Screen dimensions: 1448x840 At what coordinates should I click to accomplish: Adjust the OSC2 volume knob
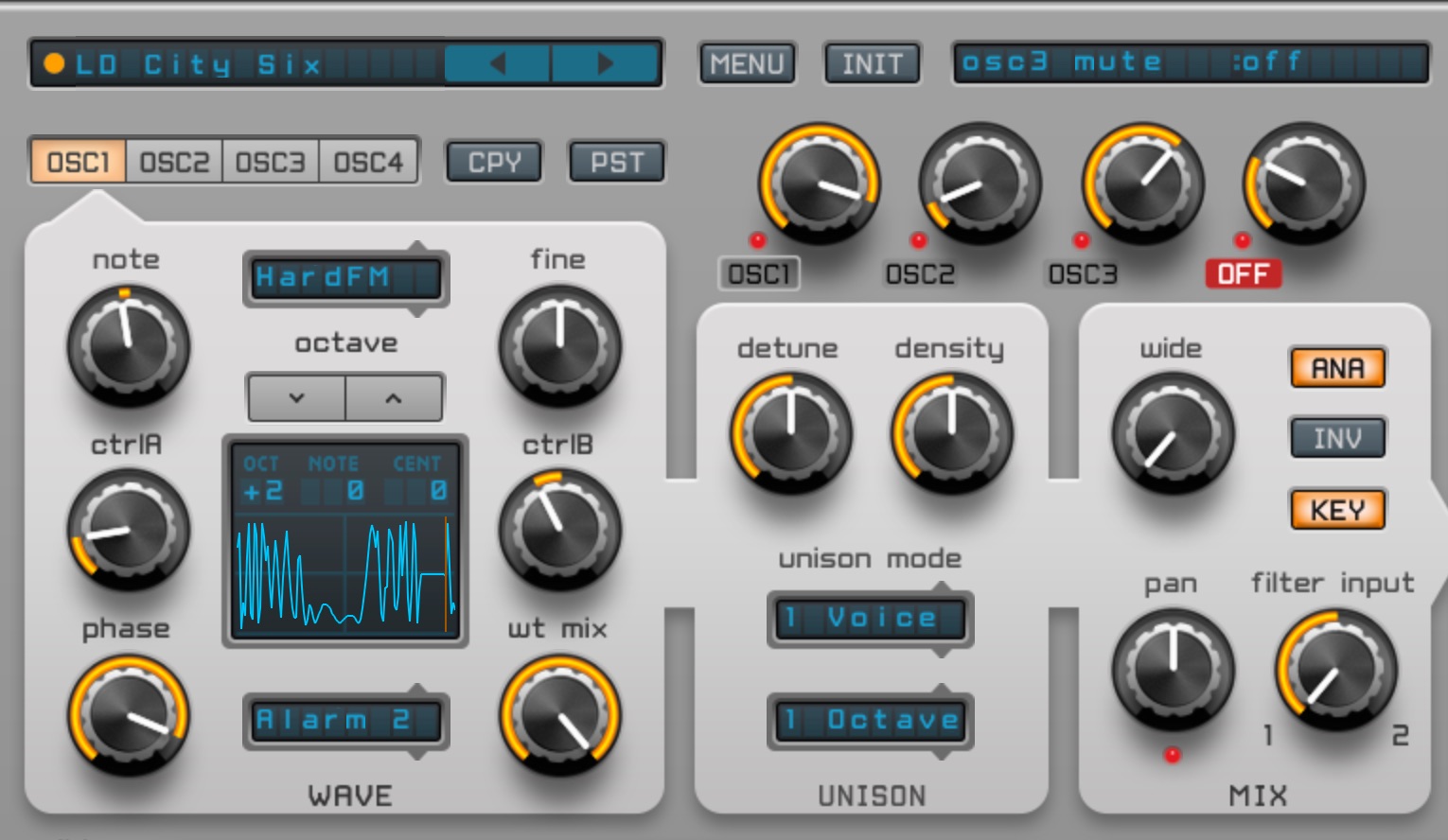(980, 183)
